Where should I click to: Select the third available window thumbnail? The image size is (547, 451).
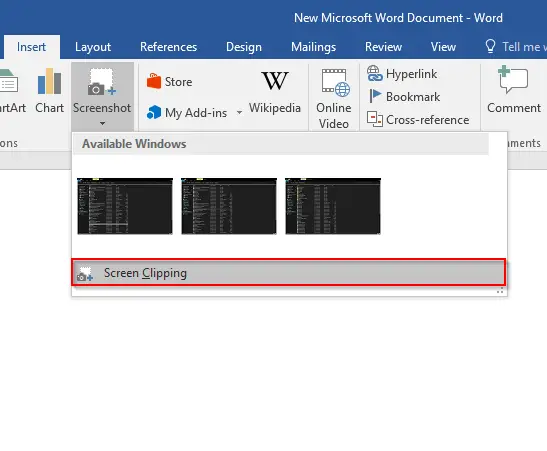tap(333, 206)
